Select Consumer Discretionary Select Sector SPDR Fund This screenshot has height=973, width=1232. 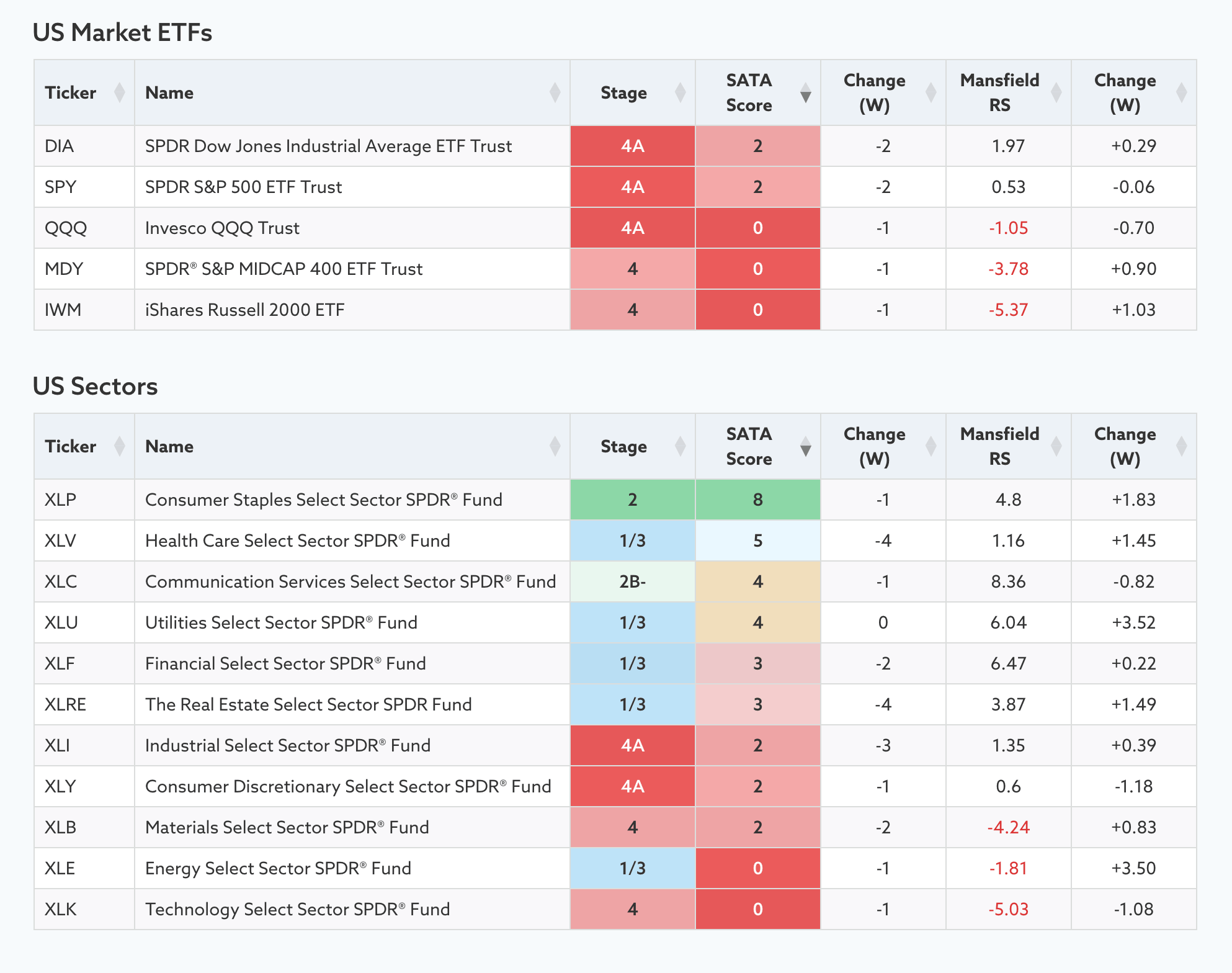pyautogui.click(x=348, y=786)
